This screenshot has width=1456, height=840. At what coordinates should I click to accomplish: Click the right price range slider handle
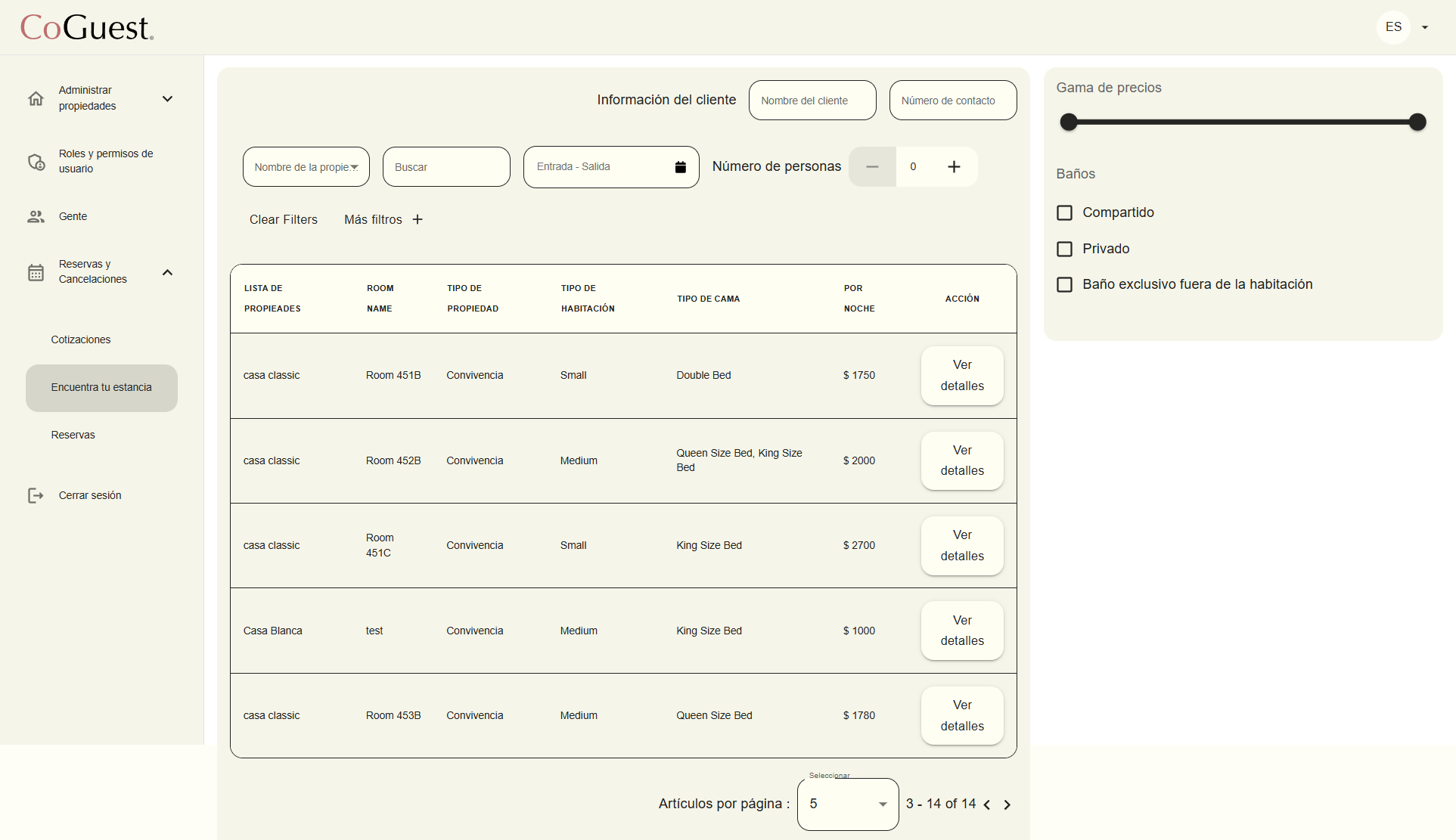[x=1417, y=122]
